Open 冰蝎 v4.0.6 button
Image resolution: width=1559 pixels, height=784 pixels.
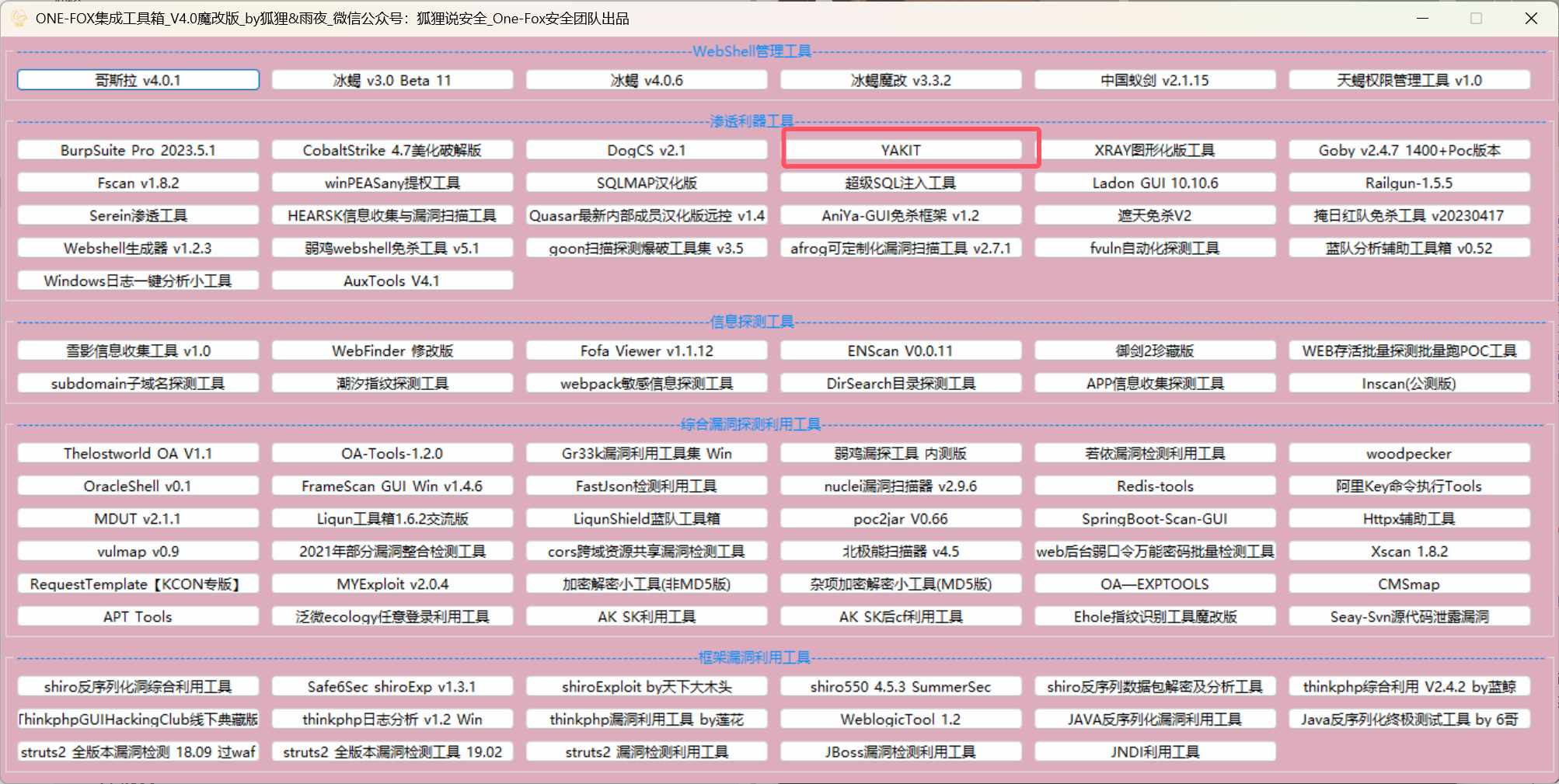(647, 80)
